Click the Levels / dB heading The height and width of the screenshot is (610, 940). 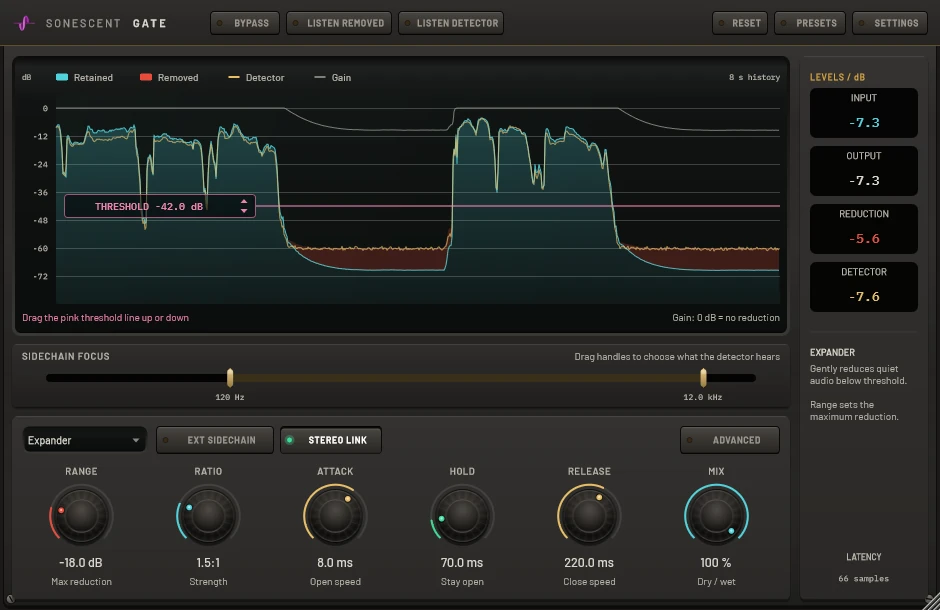837,77
